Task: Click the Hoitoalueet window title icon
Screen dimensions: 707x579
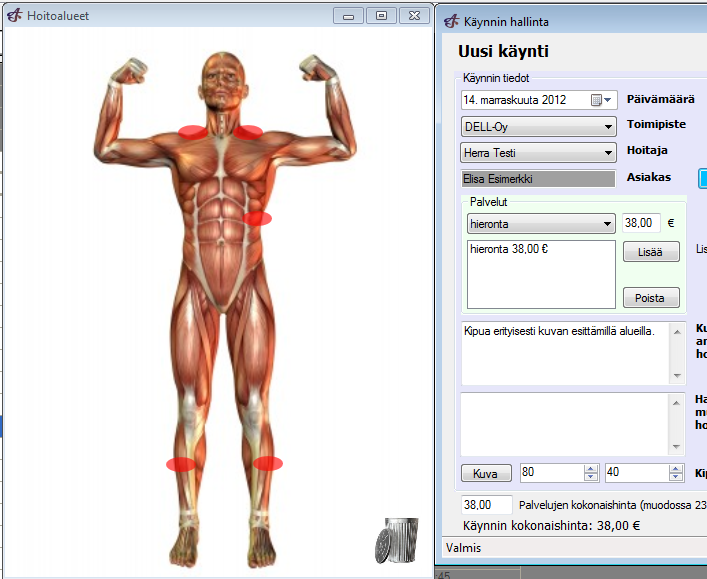Action: [14, 16]
